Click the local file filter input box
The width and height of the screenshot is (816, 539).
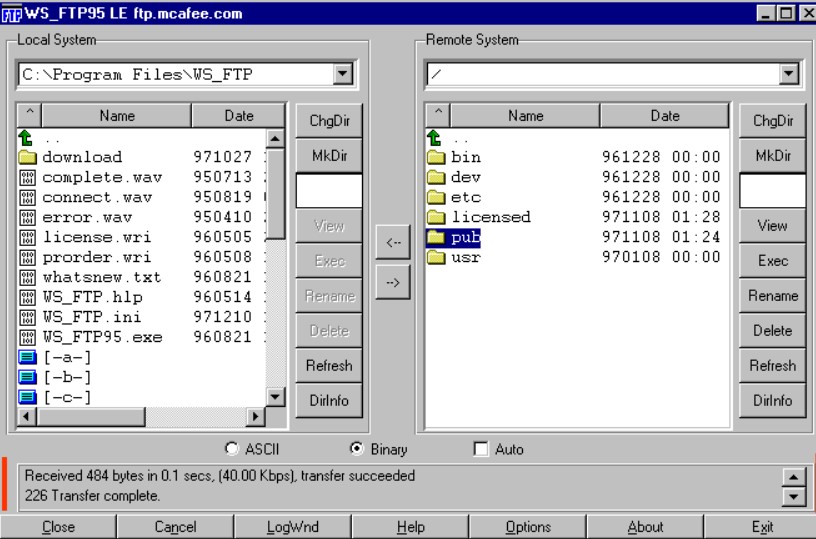click(x=329, y=190)
